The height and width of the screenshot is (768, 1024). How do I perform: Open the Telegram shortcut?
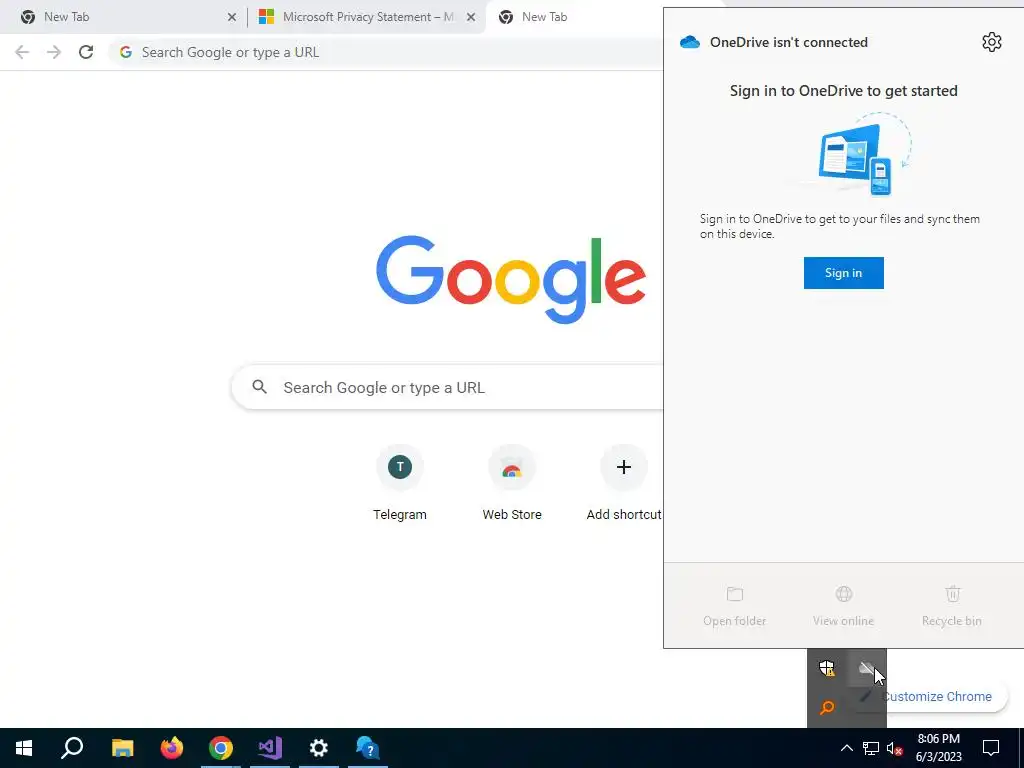(x=400, y=483)
